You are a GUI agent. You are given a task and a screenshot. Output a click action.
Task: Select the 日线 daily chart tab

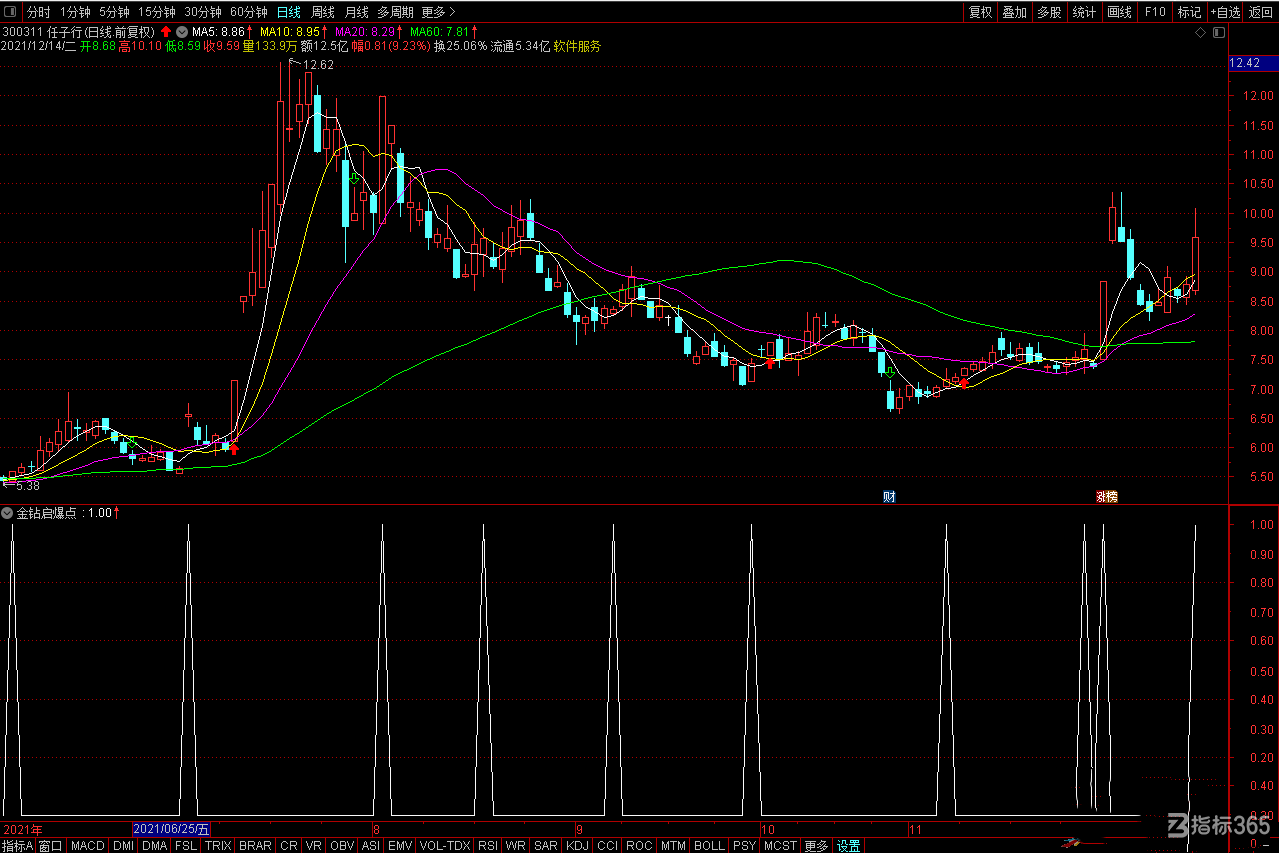288,12
